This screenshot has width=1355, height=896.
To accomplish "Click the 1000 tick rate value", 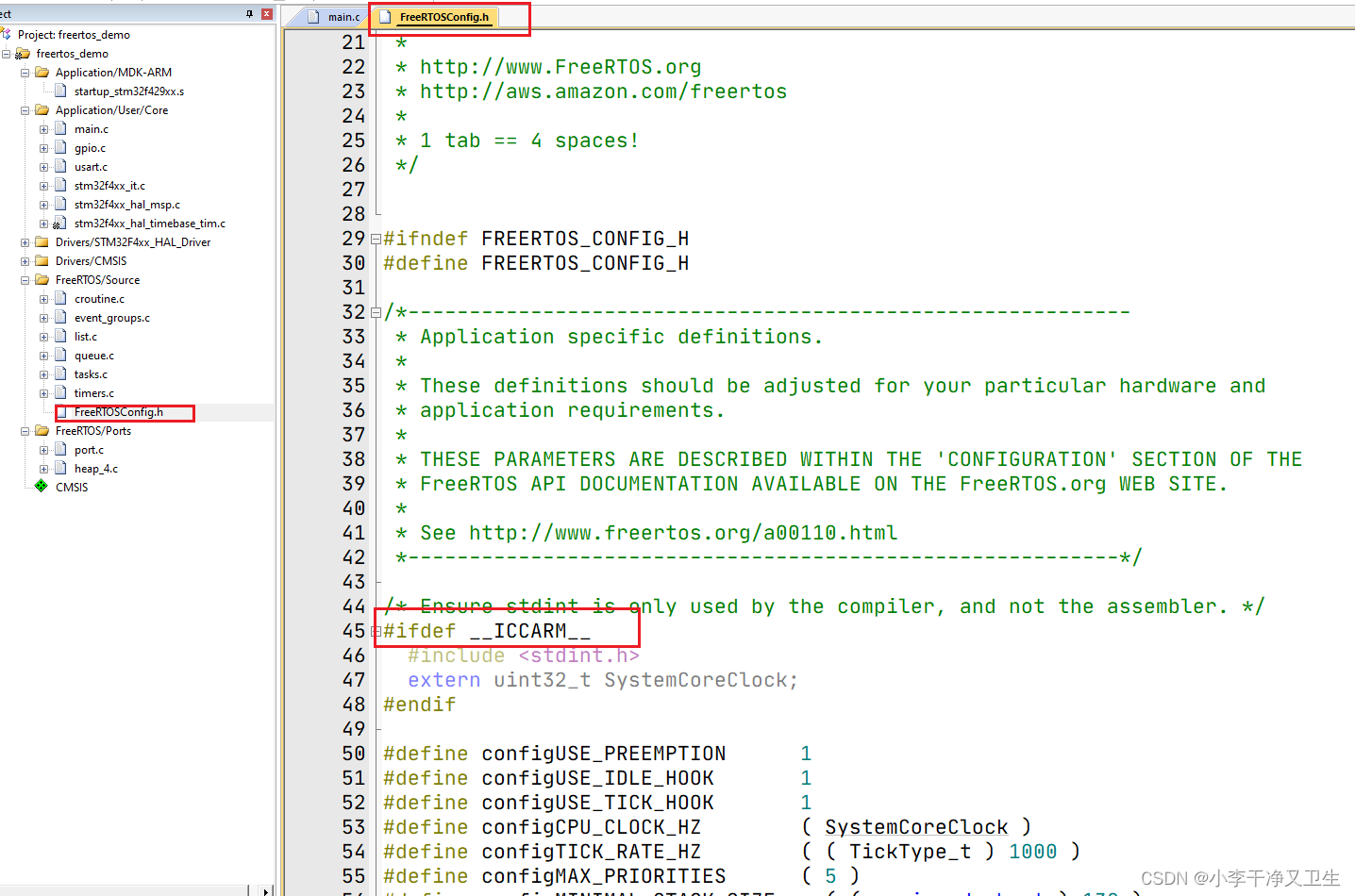I will 1033,852.
